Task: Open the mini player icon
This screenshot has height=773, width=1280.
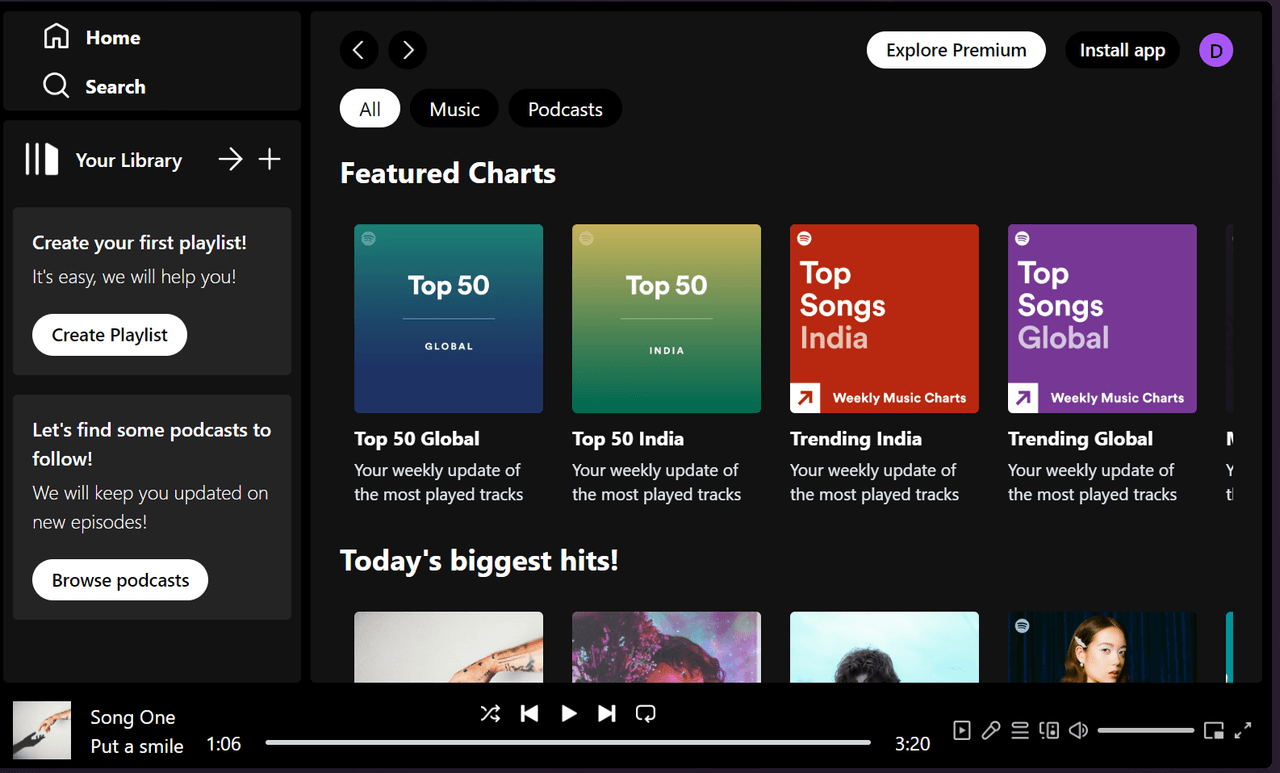Action: pos(1214,731)
